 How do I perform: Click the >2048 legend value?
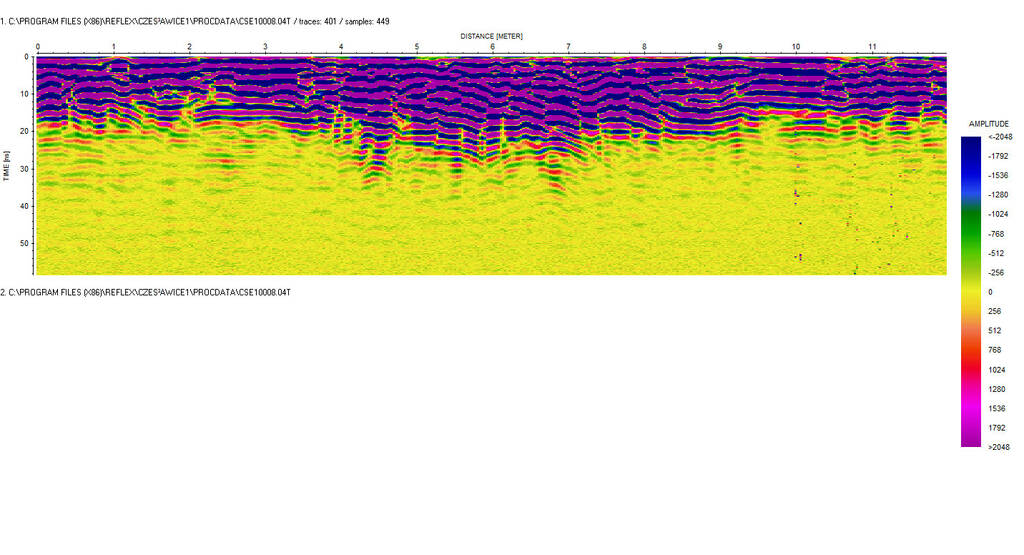998,447
